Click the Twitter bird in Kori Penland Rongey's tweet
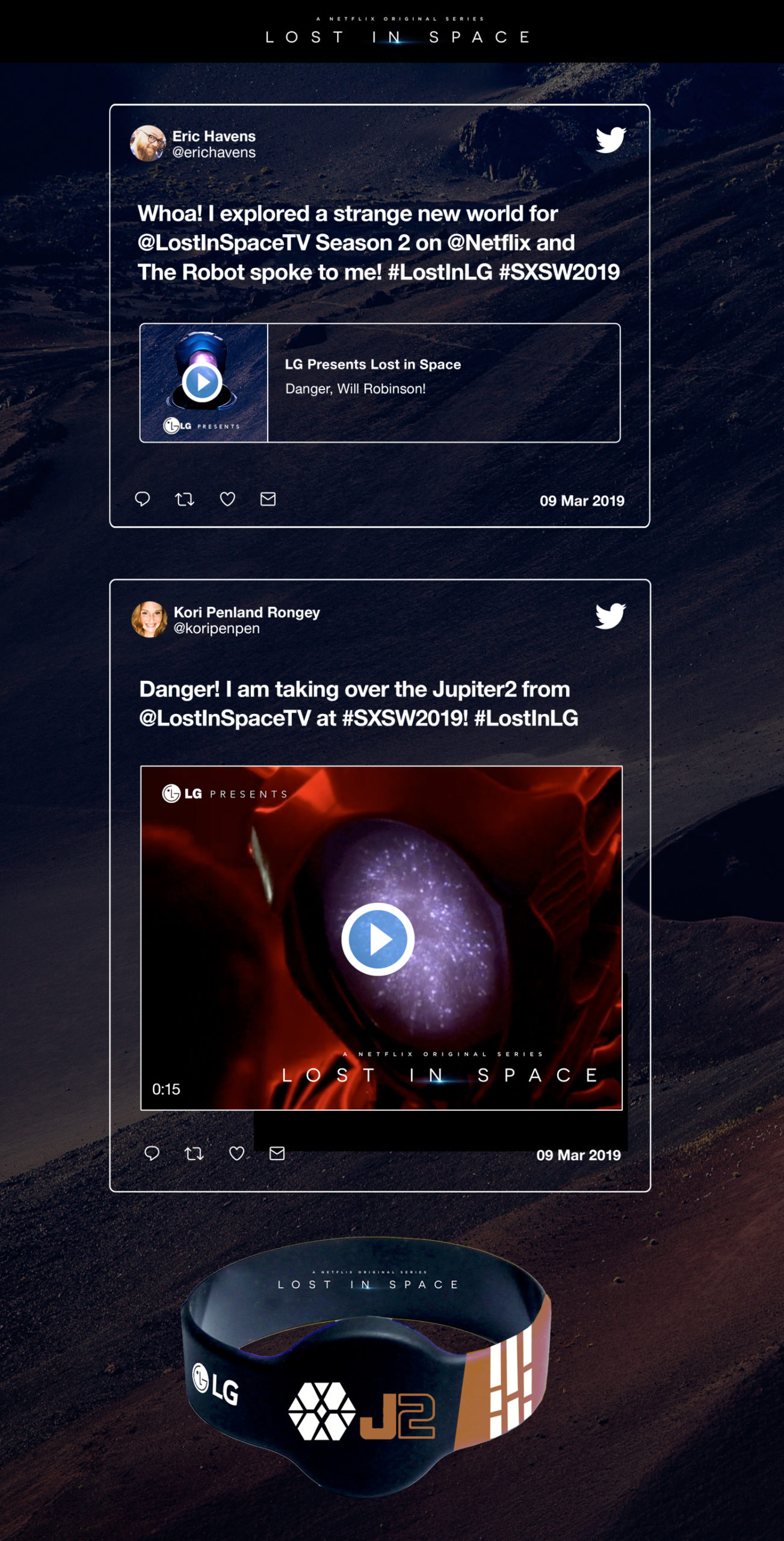 click(x=611, y=616)
